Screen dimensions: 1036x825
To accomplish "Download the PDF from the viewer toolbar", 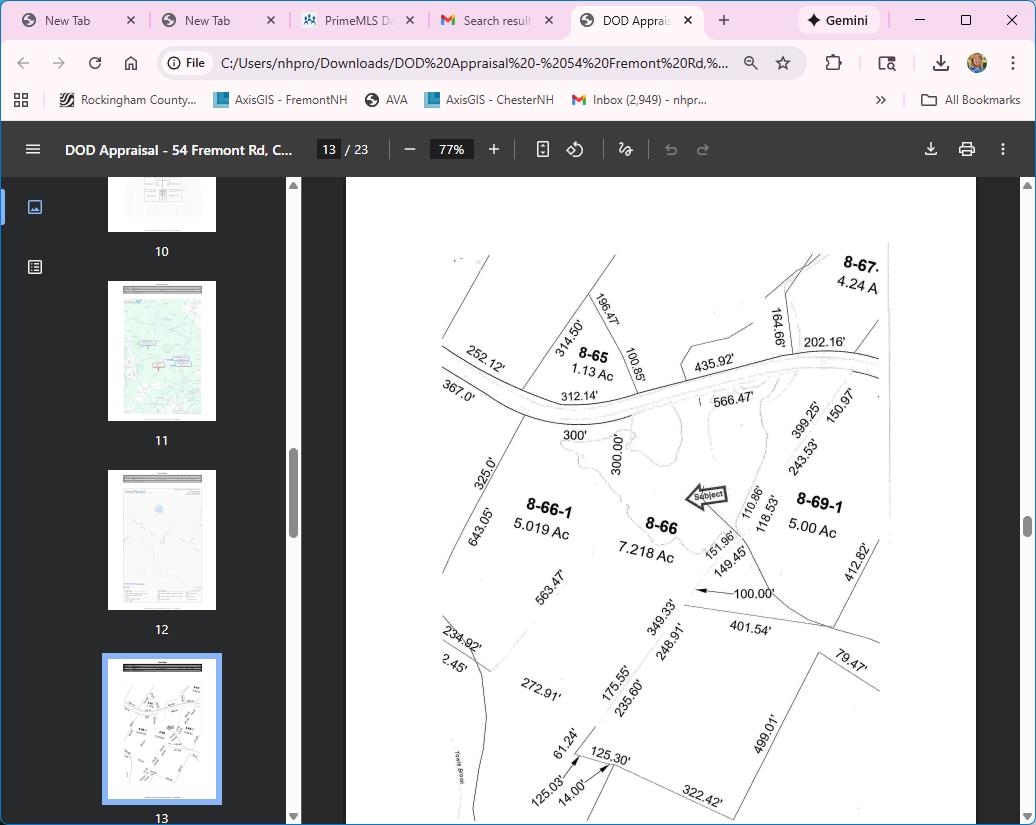I will click(930, 149).
